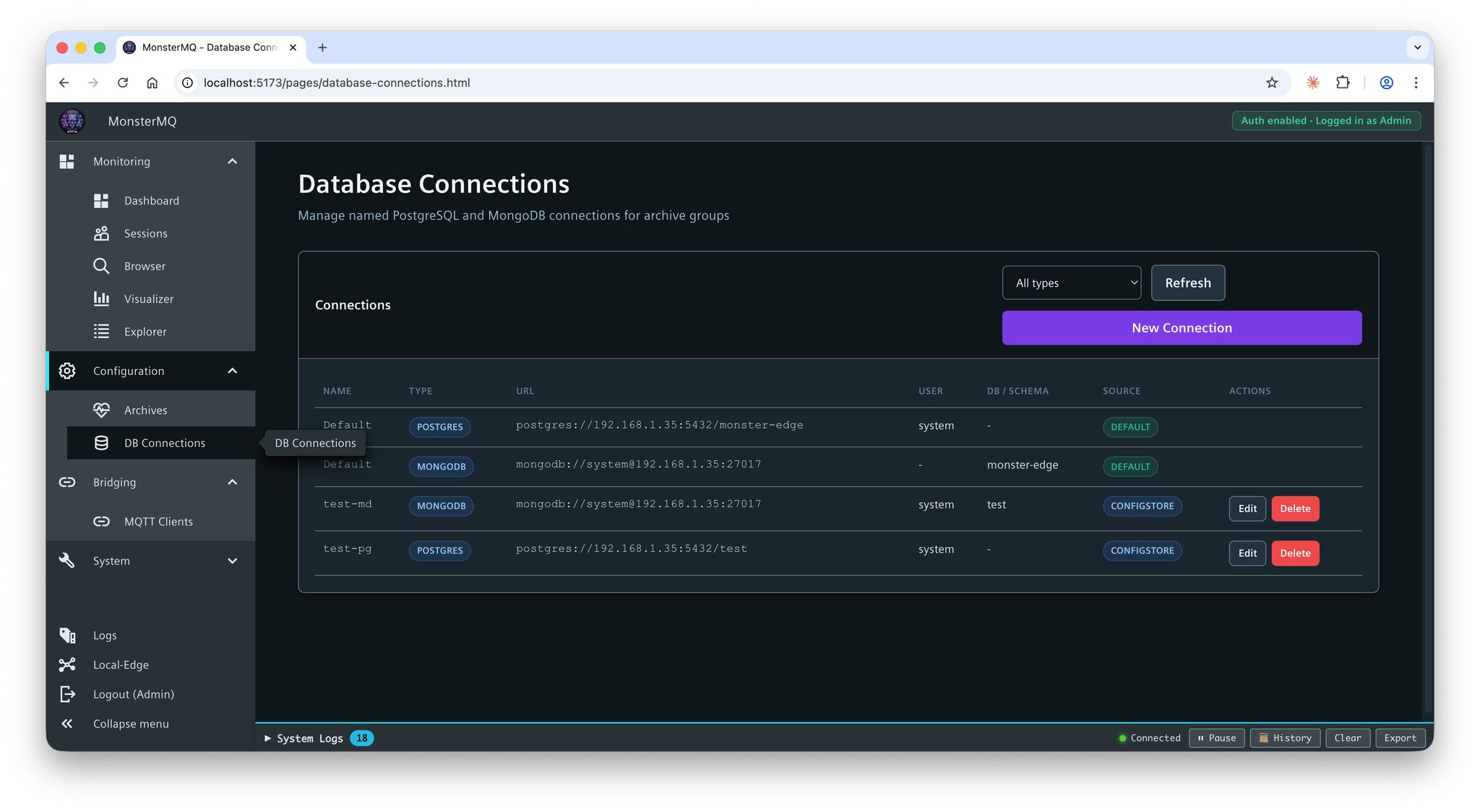Open the Archives page
1480x812 pixels.
[x=145, y=410]
